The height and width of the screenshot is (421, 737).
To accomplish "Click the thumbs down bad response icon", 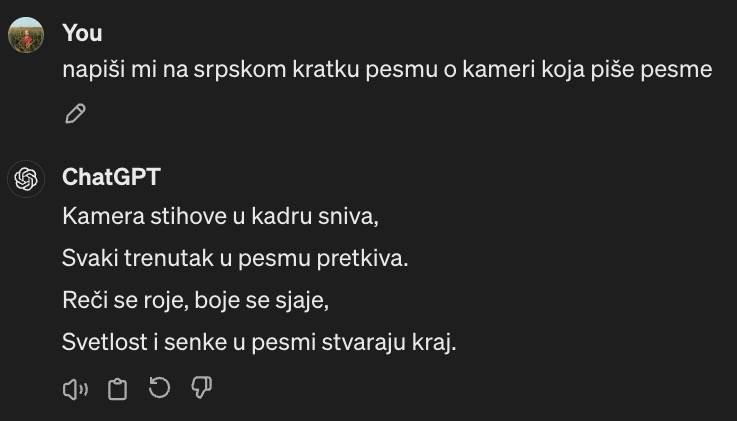I will (202, 389).
